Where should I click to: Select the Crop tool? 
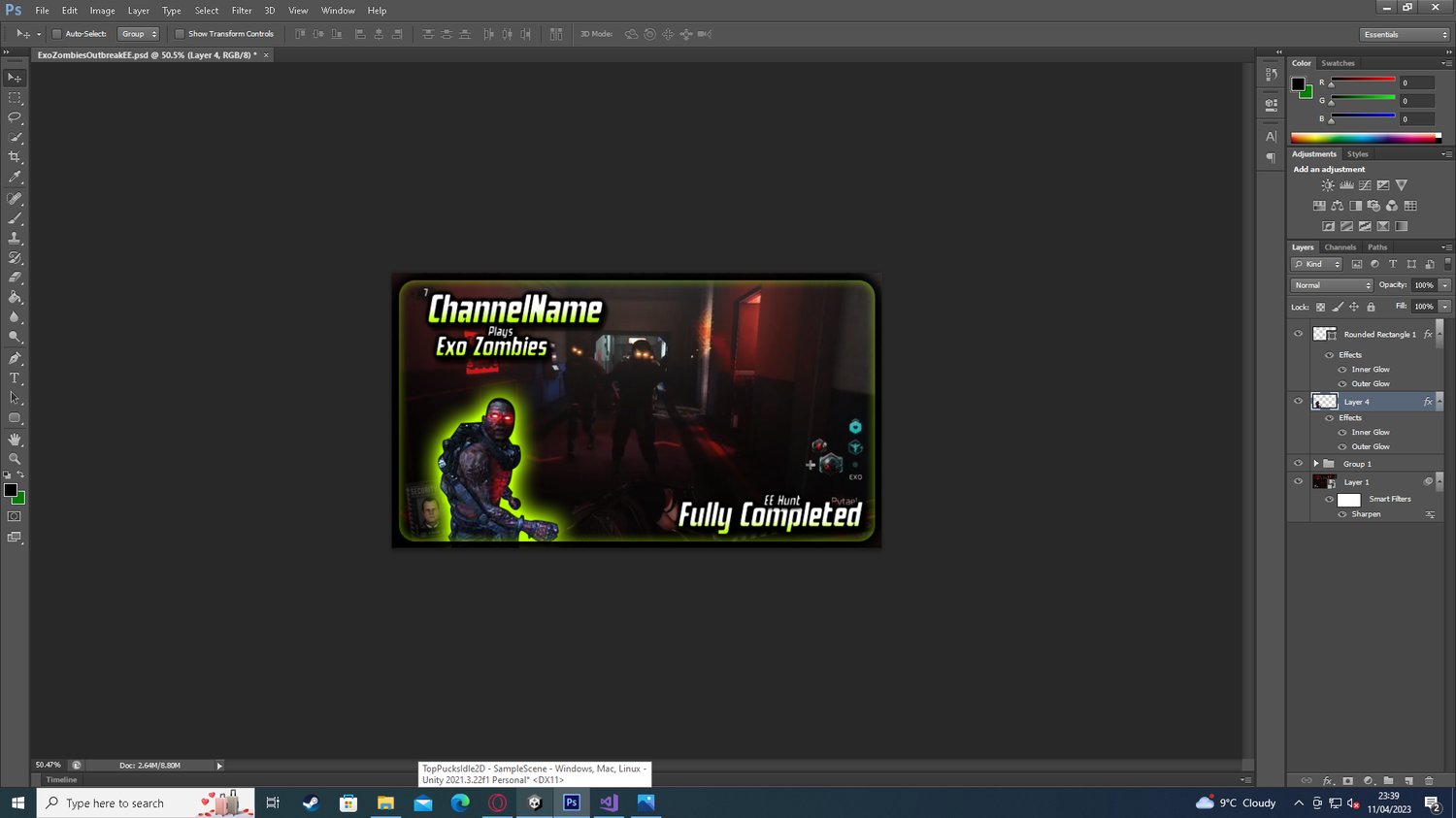(x=15, y=157)
